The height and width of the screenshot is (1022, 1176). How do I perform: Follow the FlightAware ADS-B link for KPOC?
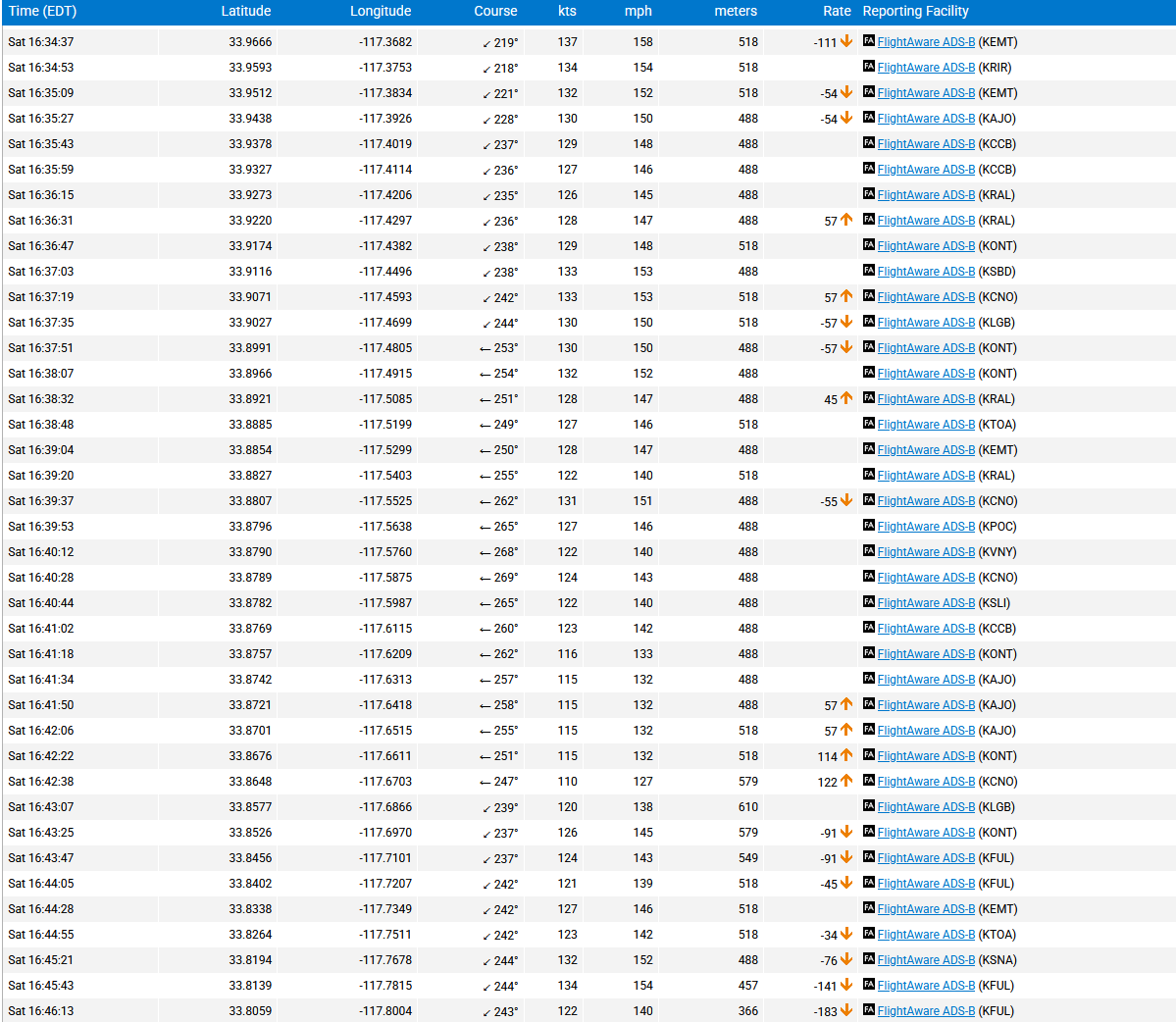pos(926,527)
